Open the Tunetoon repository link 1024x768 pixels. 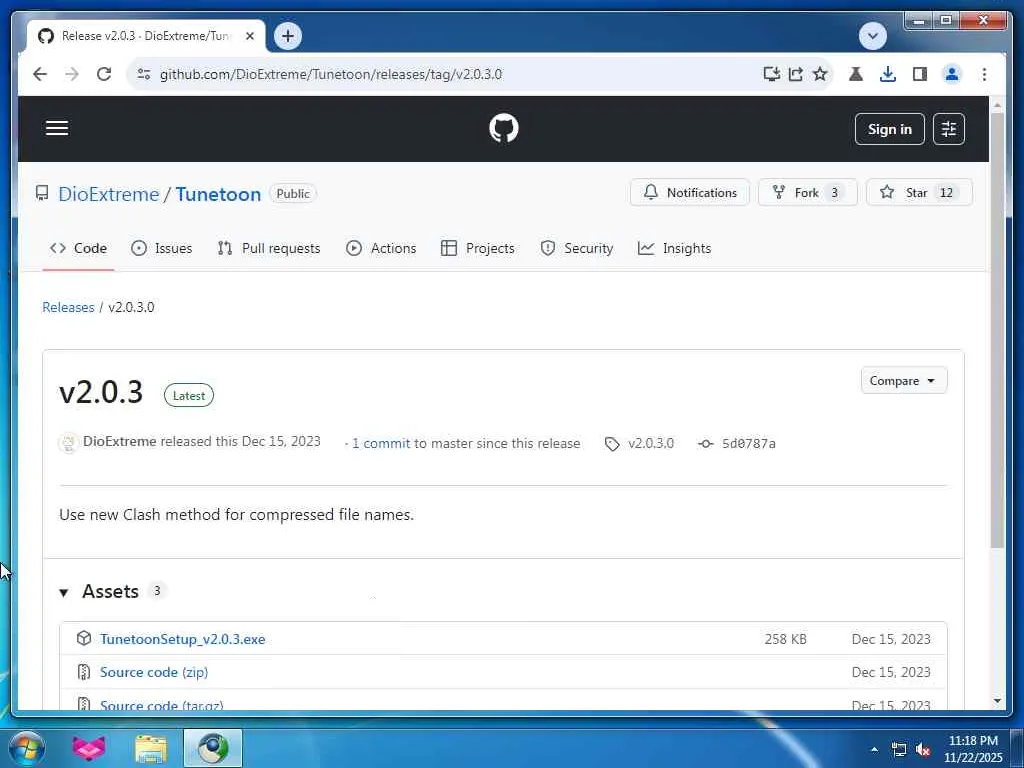[x=218, y=194]
